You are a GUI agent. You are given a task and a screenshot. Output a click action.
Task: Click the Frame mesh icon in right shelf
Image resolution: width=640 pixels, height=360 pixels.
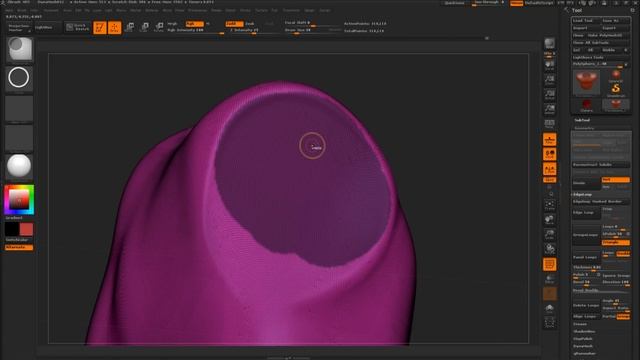point(549,205)
